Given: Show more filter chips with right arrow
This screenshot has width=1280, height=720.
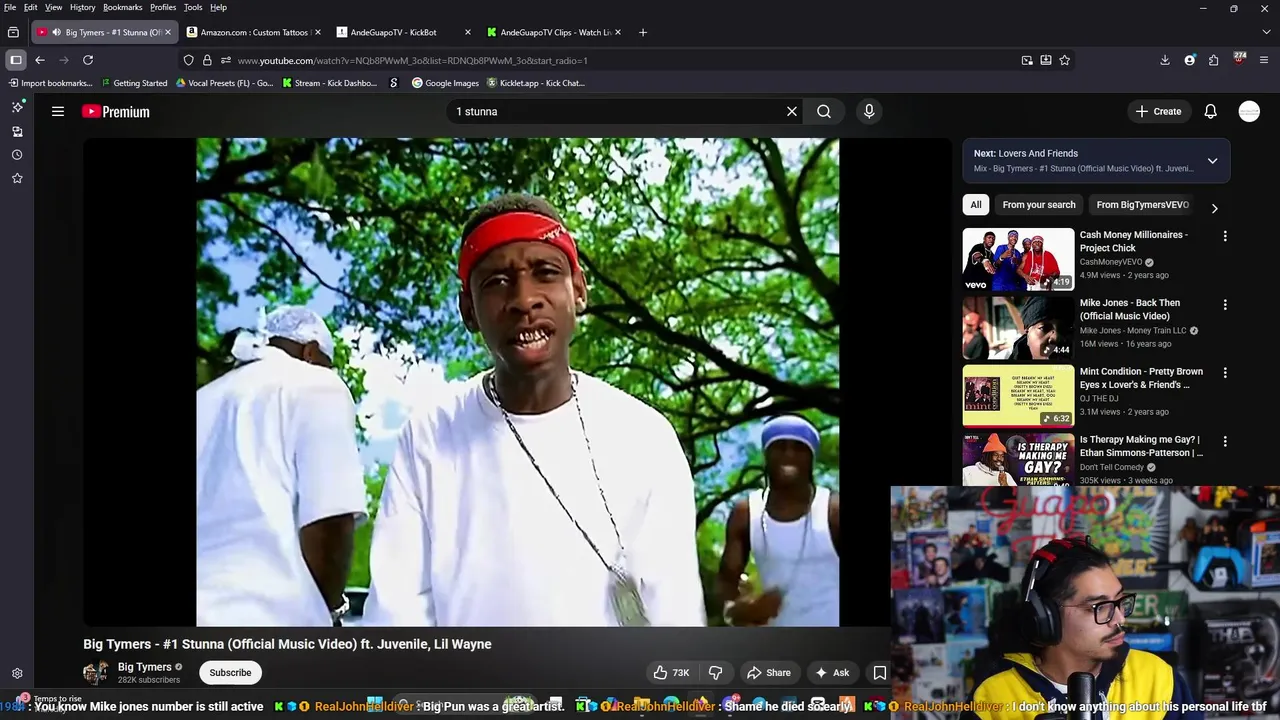Looking at the screenshot, I should (1214, 208).
